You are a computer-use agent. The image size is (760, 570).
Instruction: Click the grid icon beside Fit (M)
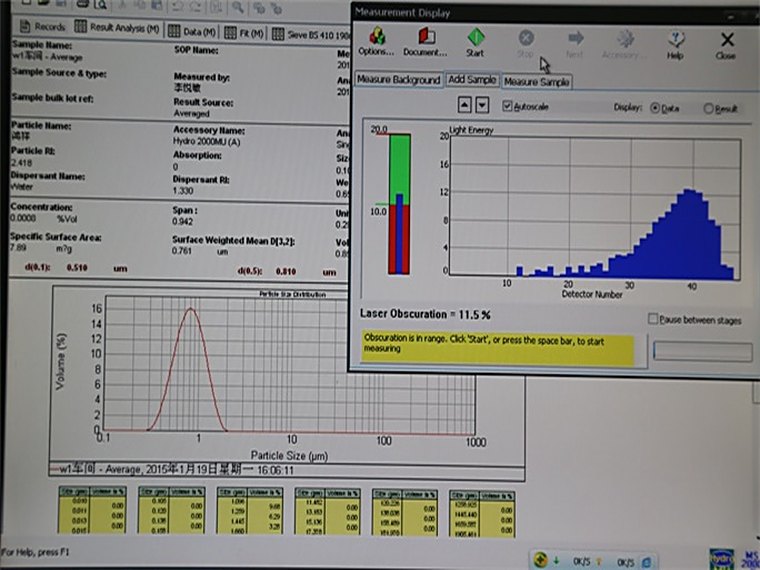pyautogui.click(x=231, y=33)
